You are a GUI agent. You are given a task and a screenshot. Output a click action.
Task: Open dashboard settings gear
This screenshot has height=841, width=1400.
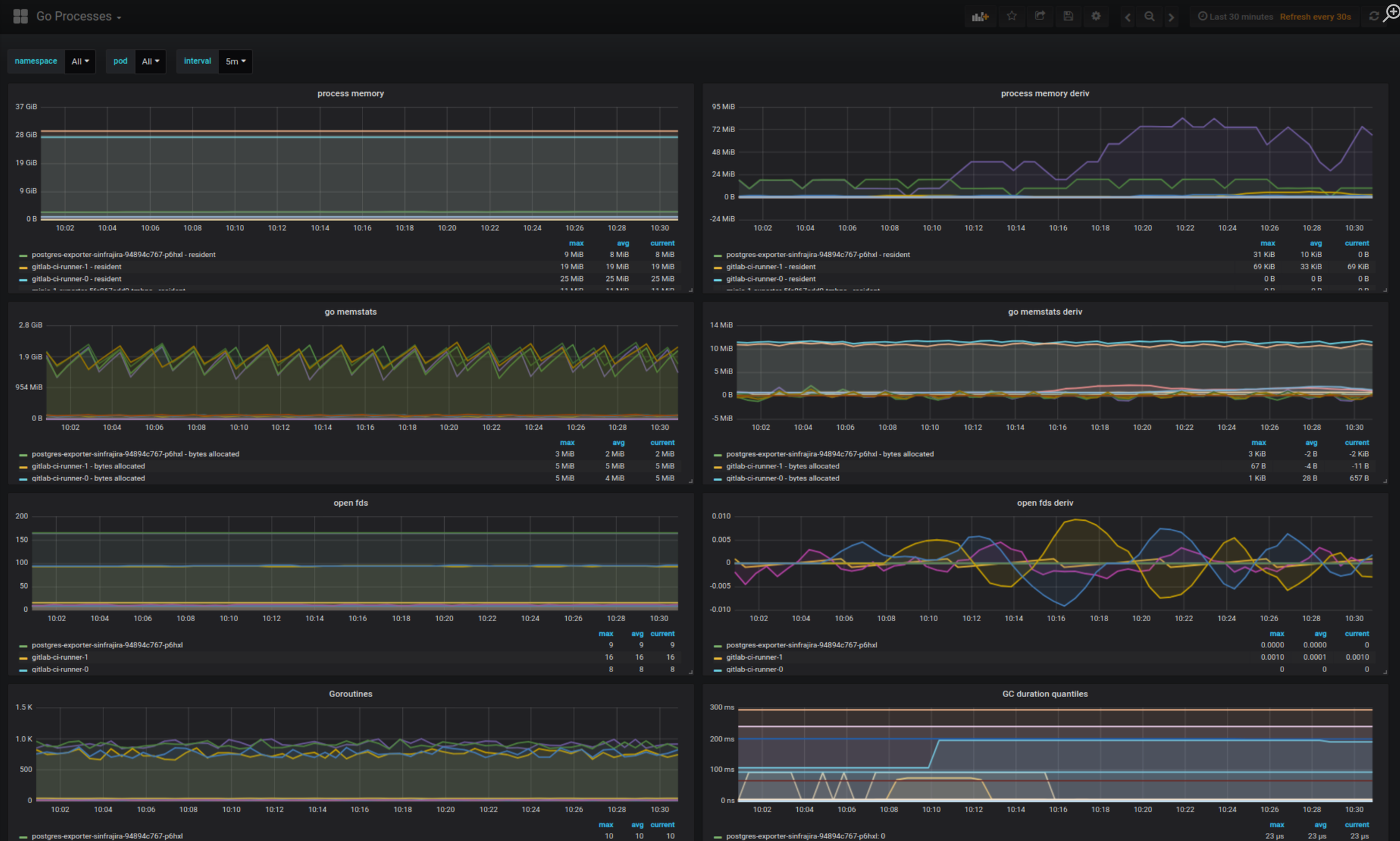pos(1096,16)
